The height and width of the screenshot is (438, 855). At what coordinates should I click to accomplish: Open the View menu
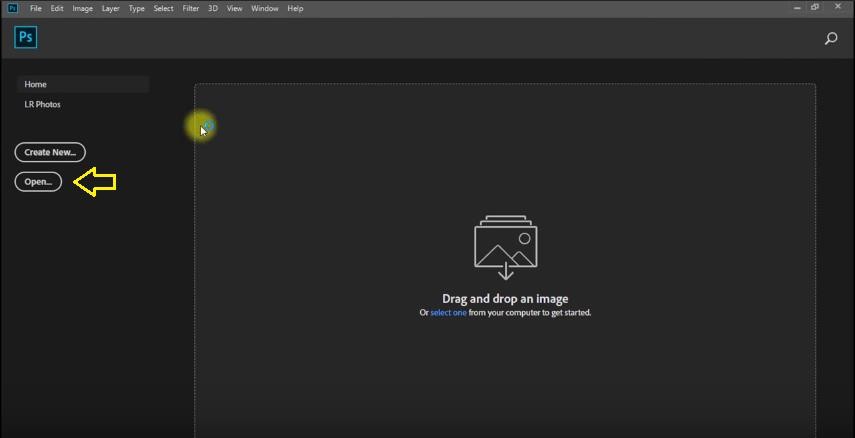[x=234, y=9]
